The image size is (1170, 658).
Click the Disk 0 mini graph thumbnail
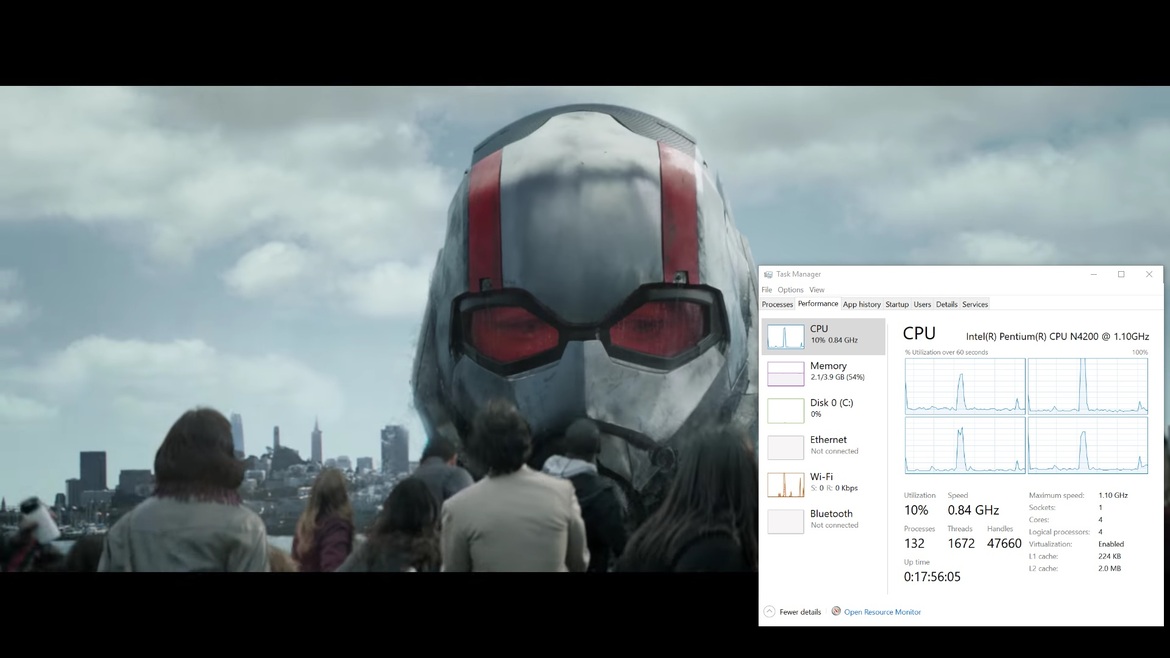point(786,410)
